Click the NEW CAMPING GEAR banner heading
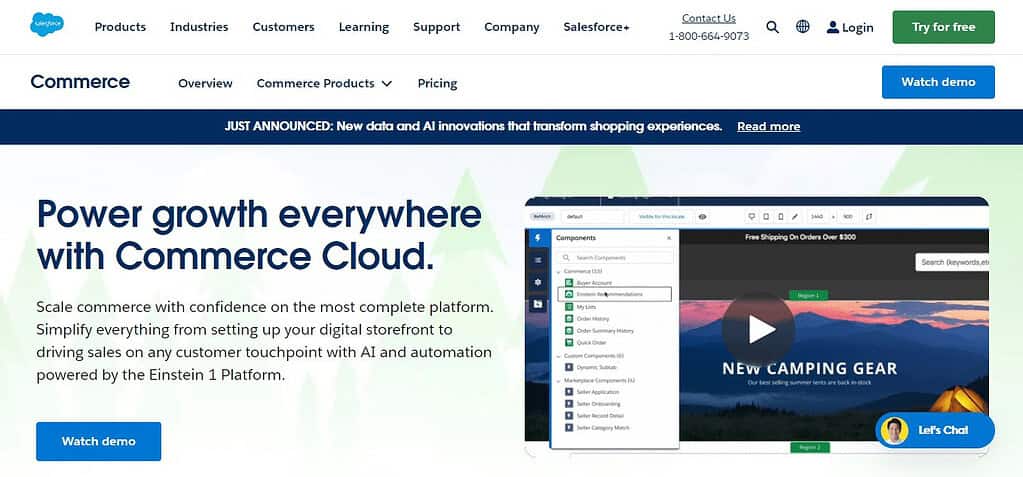Image resolution: width=1023 pixels, height=477 pixels. pos(809,369)
